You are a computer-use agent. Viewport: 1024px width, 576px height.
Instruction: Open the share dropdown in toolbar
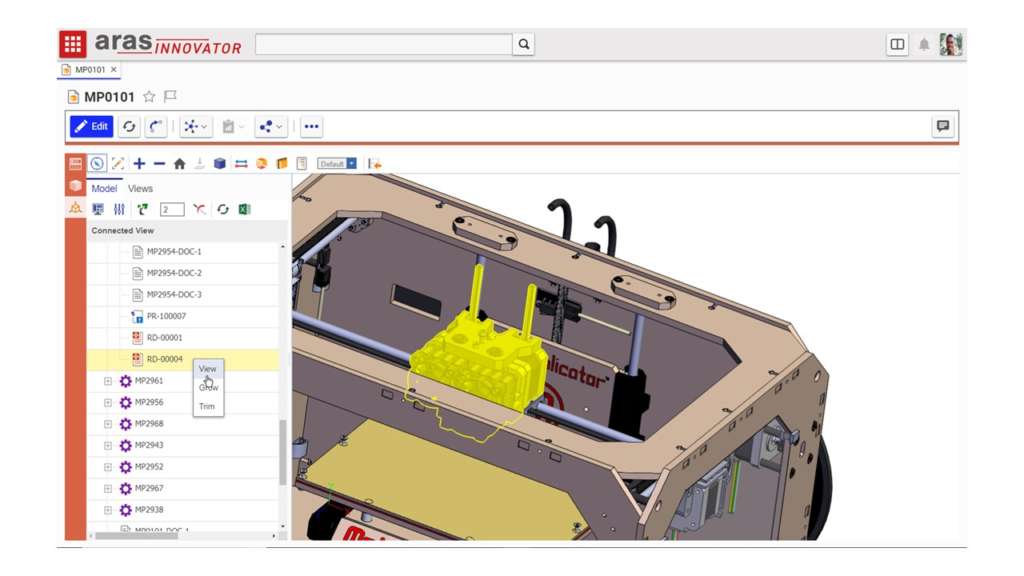point(270,127)
